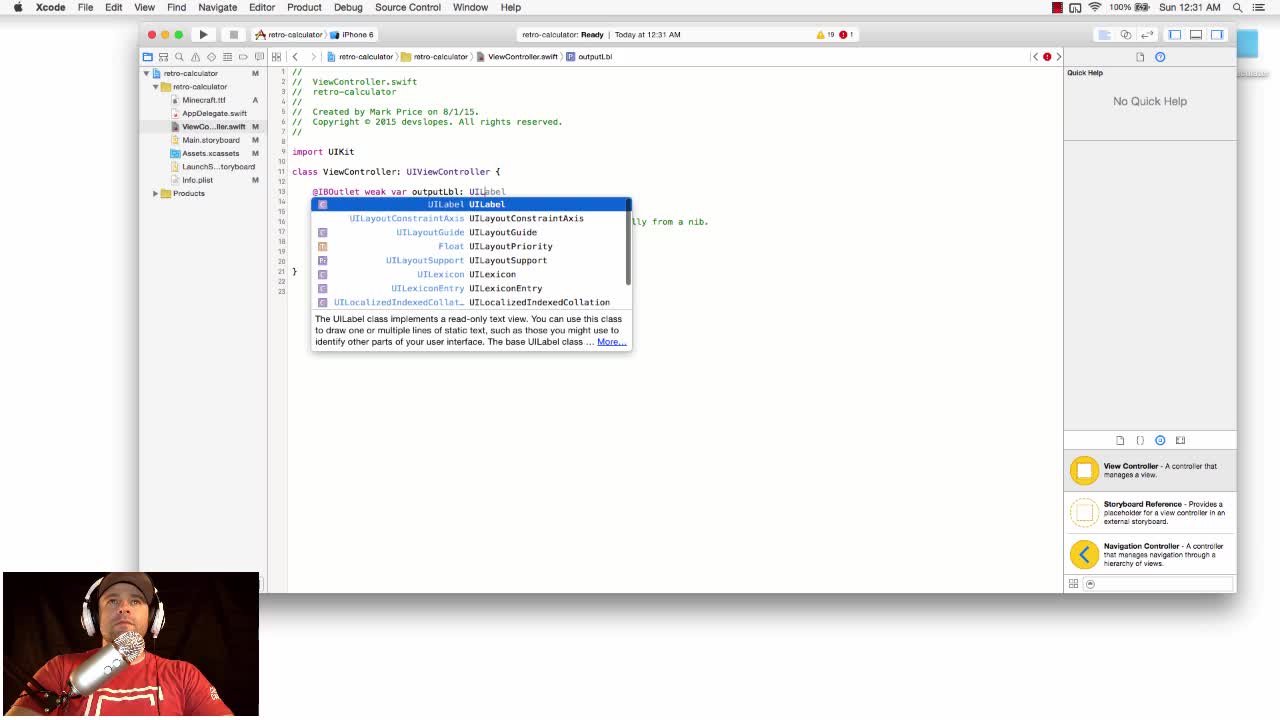Show the File inspector
Image resolution: width=1280 pixels, height=720 pixels.
coord(1140,56)
